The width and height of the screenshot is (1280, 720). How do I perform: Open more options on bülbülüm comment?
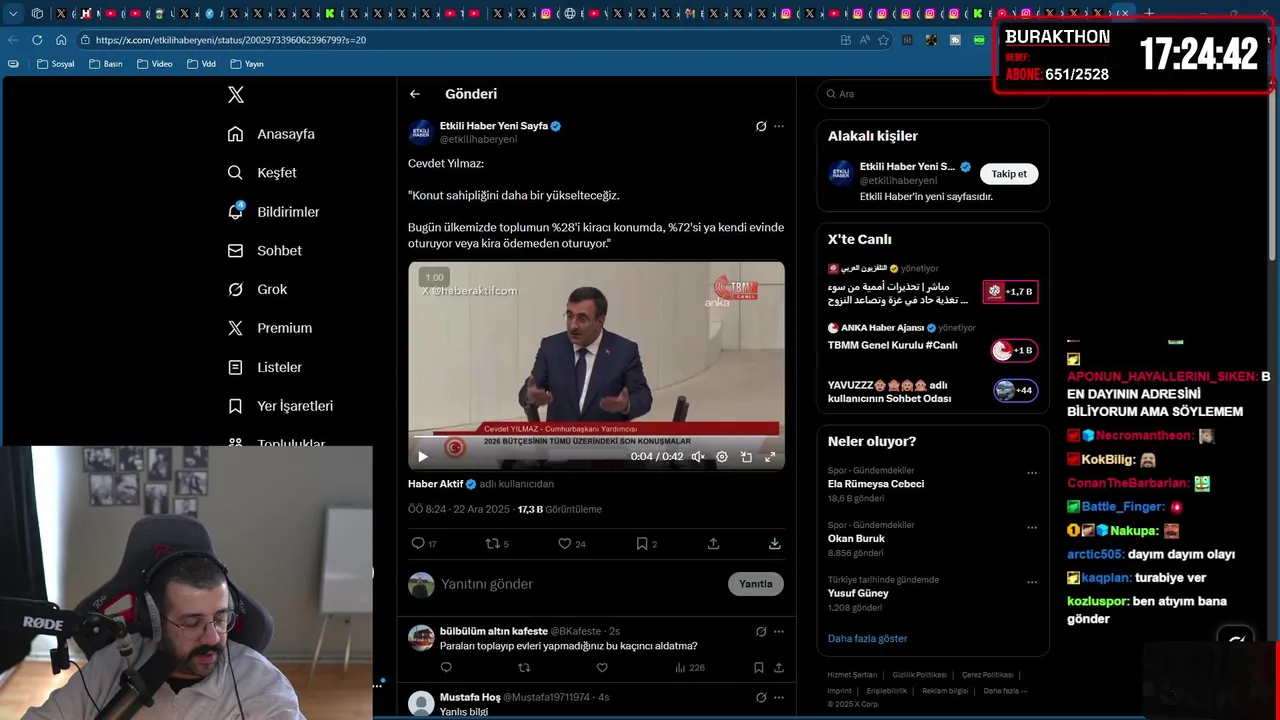click(779, 632)
